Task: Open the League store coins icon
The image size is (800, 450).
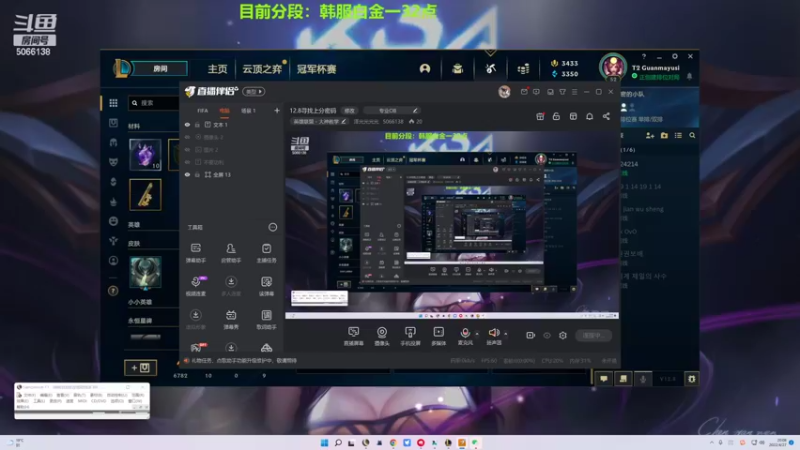Action: (x=523, y=68)
